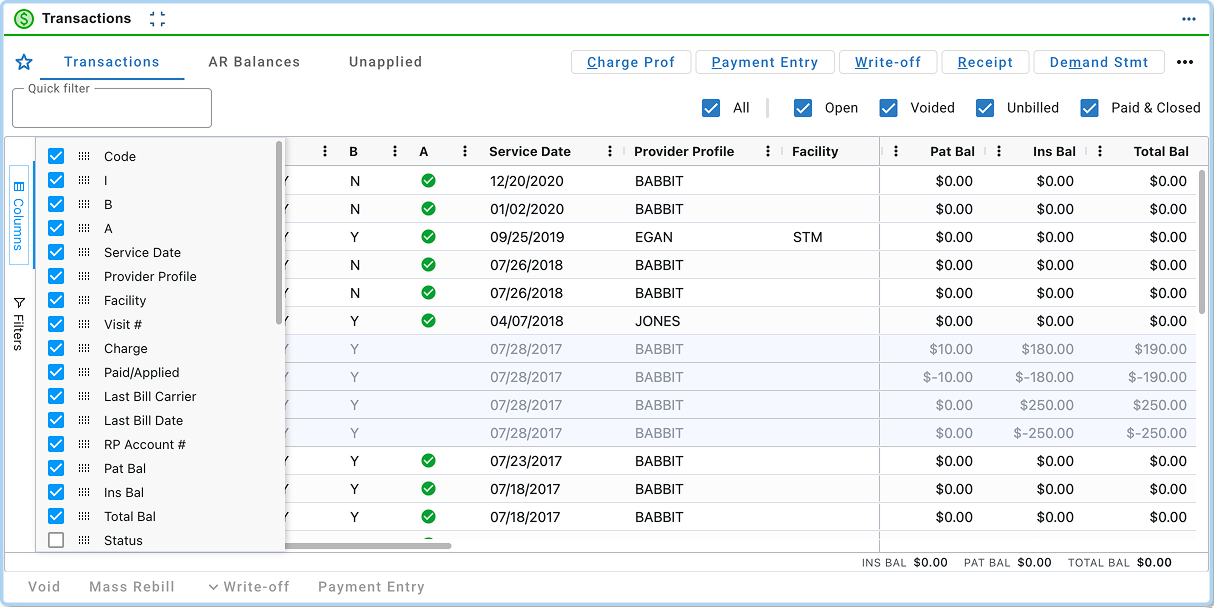Viewport: 1214px width, 608px height.
Task: Toggle the Unbilled filter checkbox
Action: coord(985,108)
